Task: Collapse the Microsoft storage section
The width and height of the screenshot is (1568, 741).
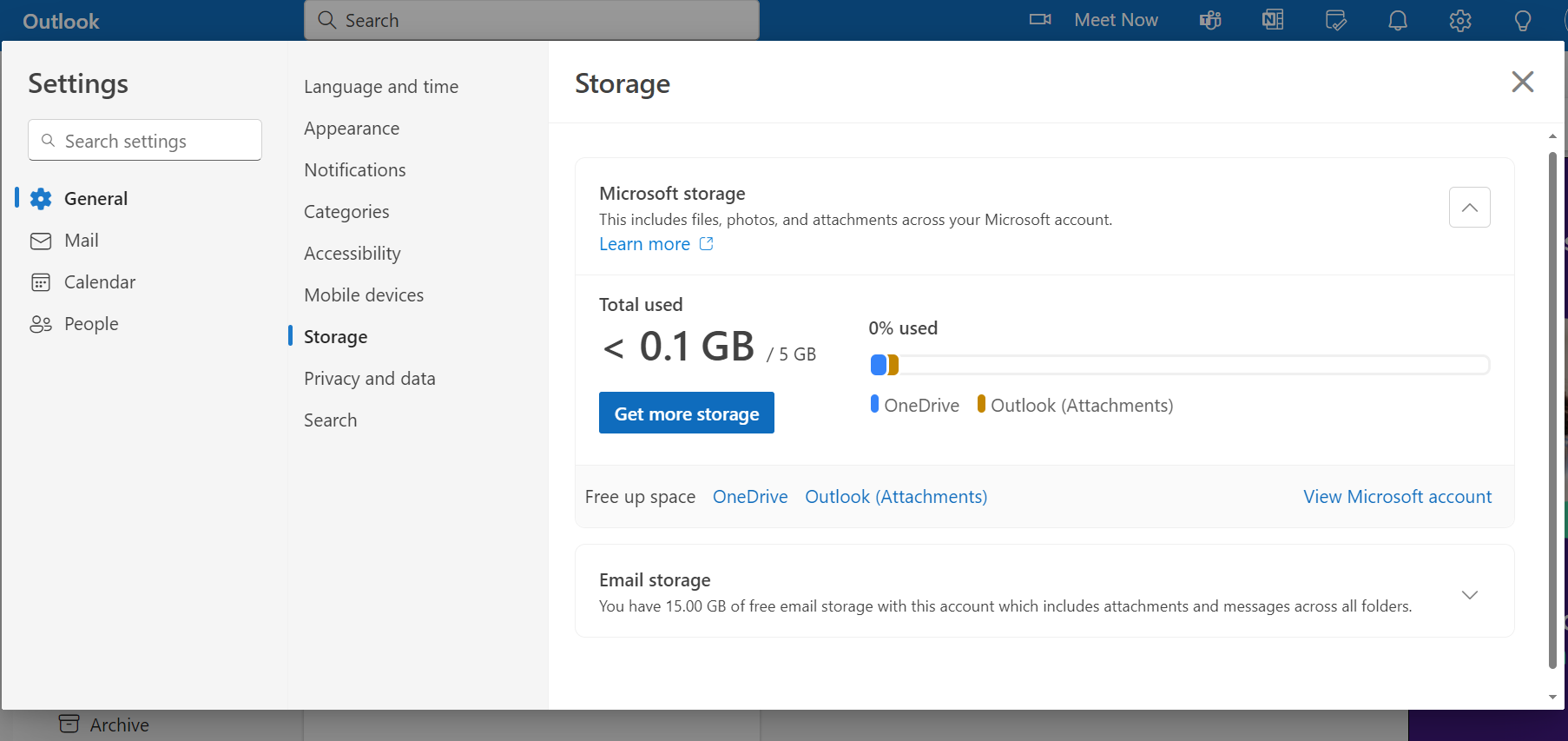Action: pos(1470,208)
